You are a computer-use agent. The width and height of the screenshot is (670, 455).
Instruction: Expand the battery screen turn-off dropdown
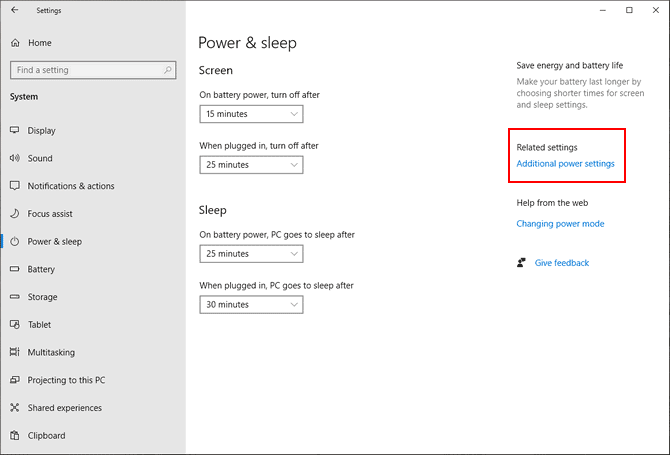coord(251,115)
